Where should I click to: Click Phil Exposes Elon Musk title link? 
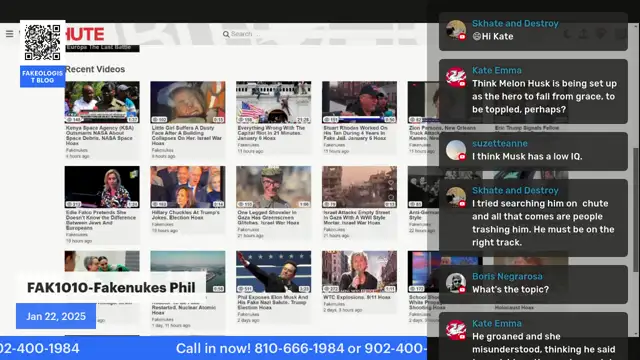pos(273,302)
